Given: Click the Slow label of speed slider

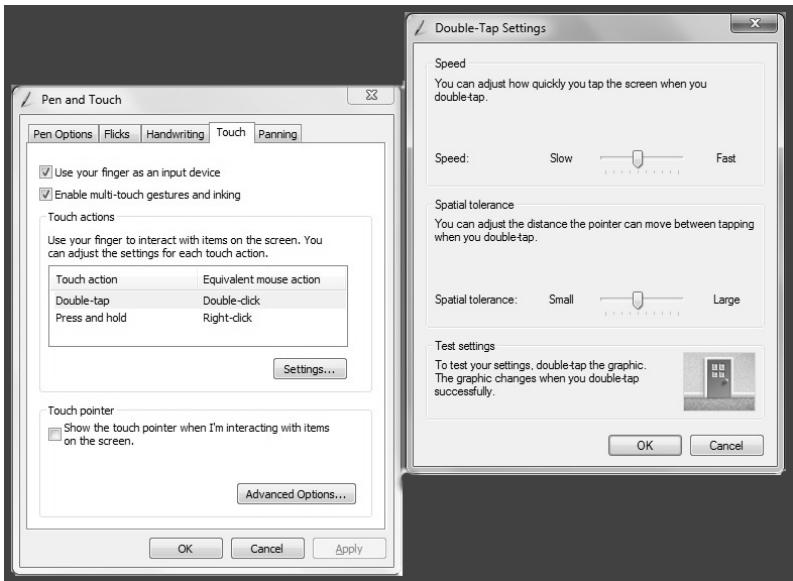Looking at the screenshot, I should click(x=561, y=158).
